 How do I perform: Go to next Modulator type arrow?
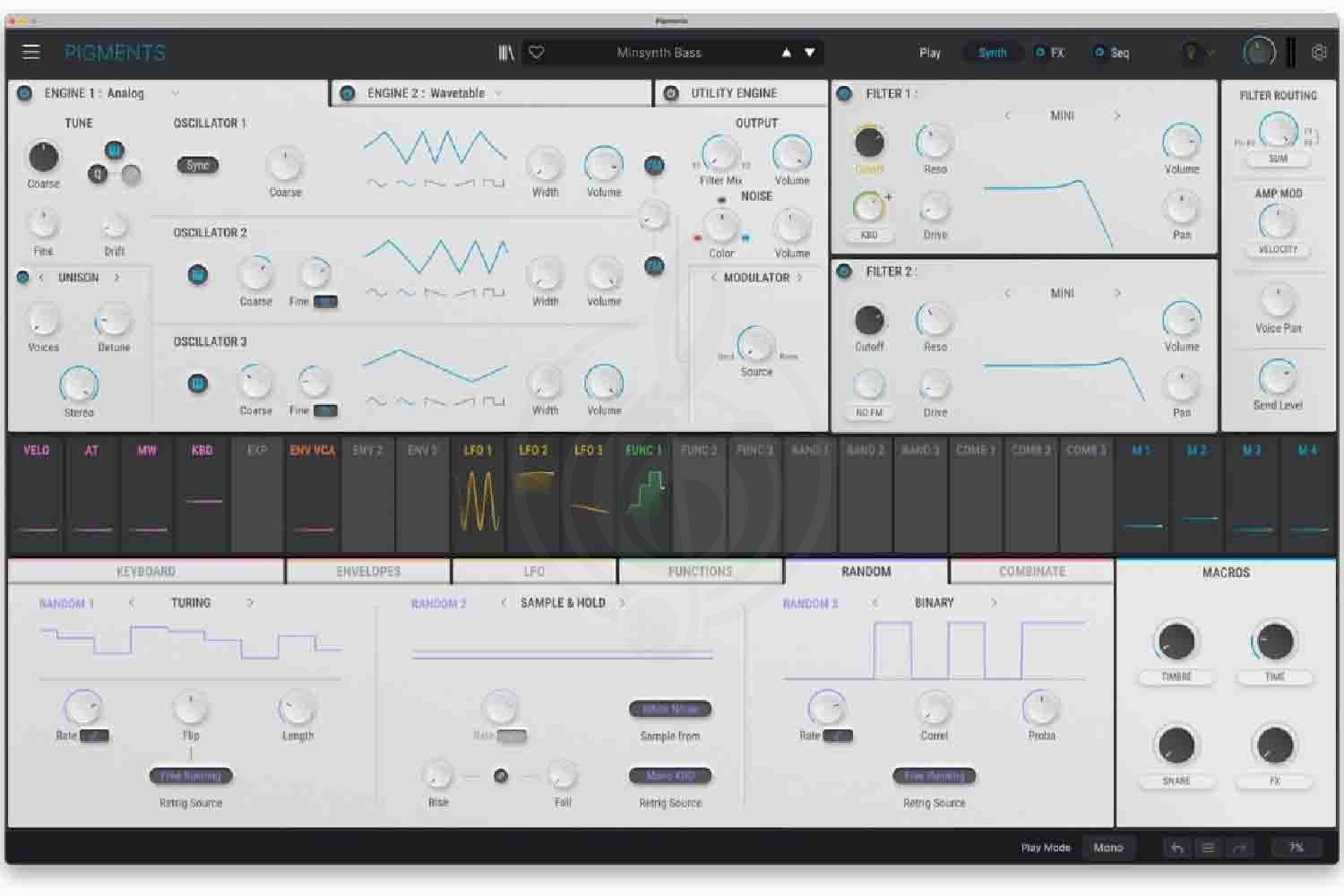(x=800, y=279)
